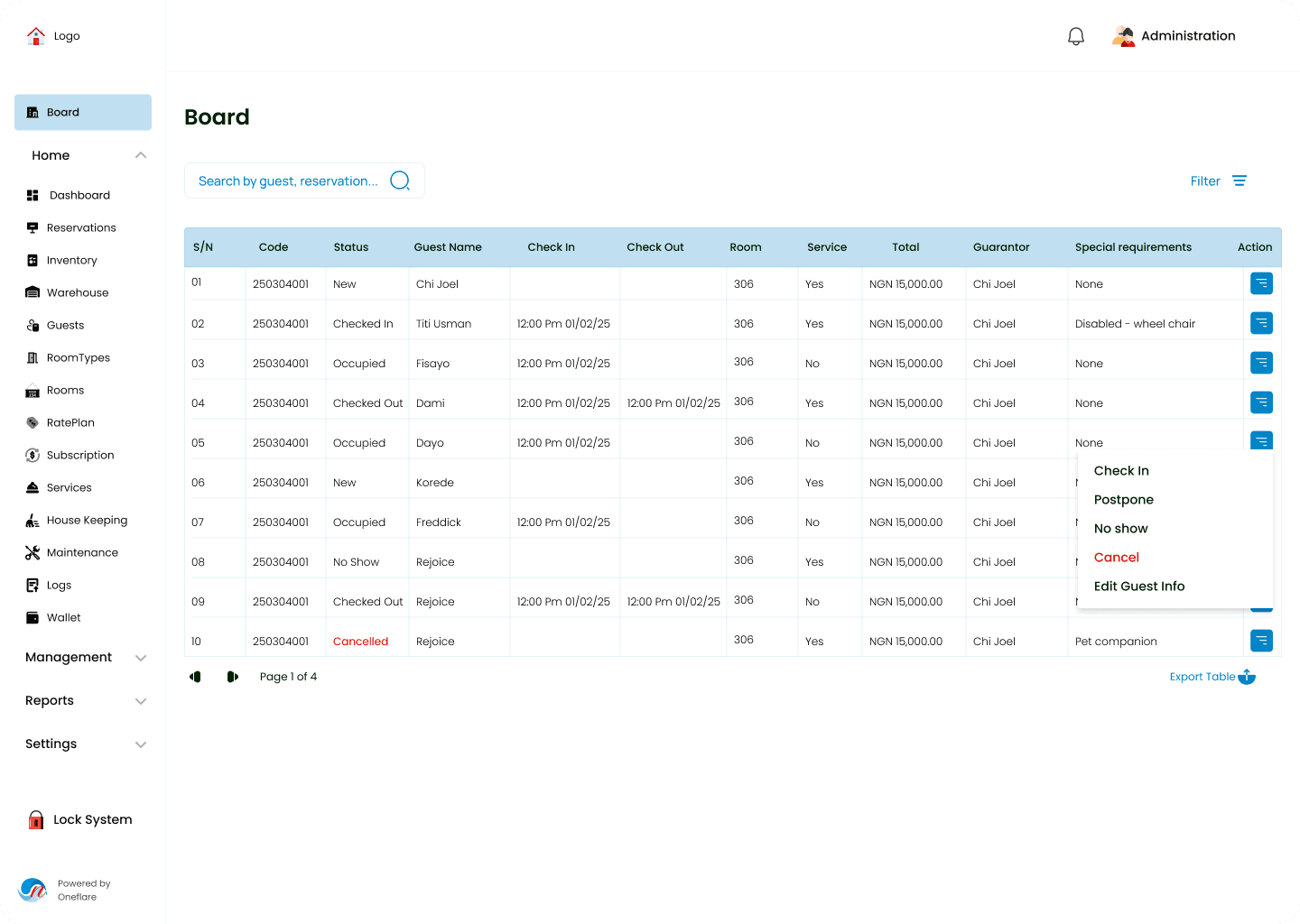
Task: Open action menu for Fisayo row
Action: [x=1261, y=363]
